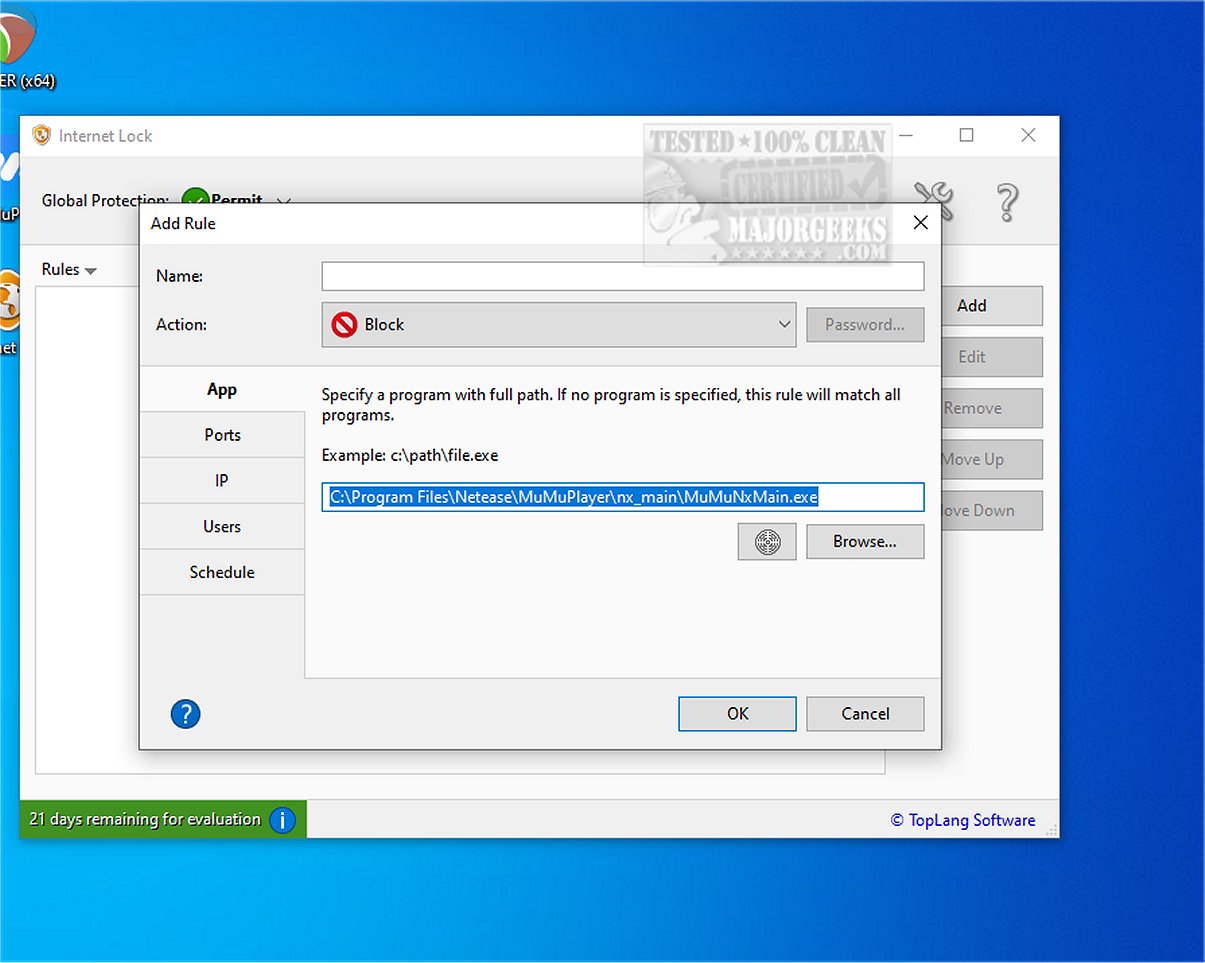Click the Internet Lock shield title icon

pyautogui.click(x=42, y=135)
